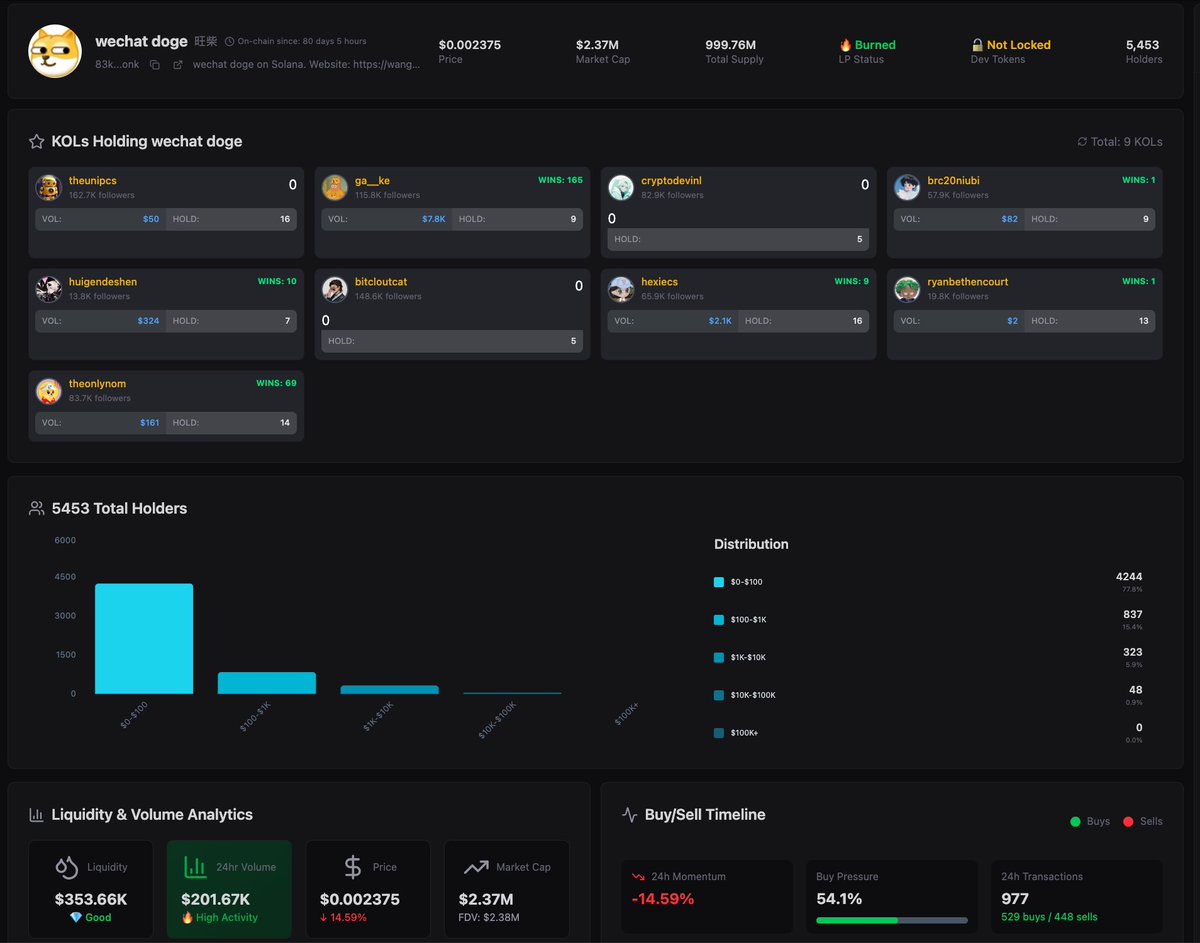Screen dimensions: 1200x943
Task: Click the $10K-$100K legend color swatch
Action: [719, 695]
